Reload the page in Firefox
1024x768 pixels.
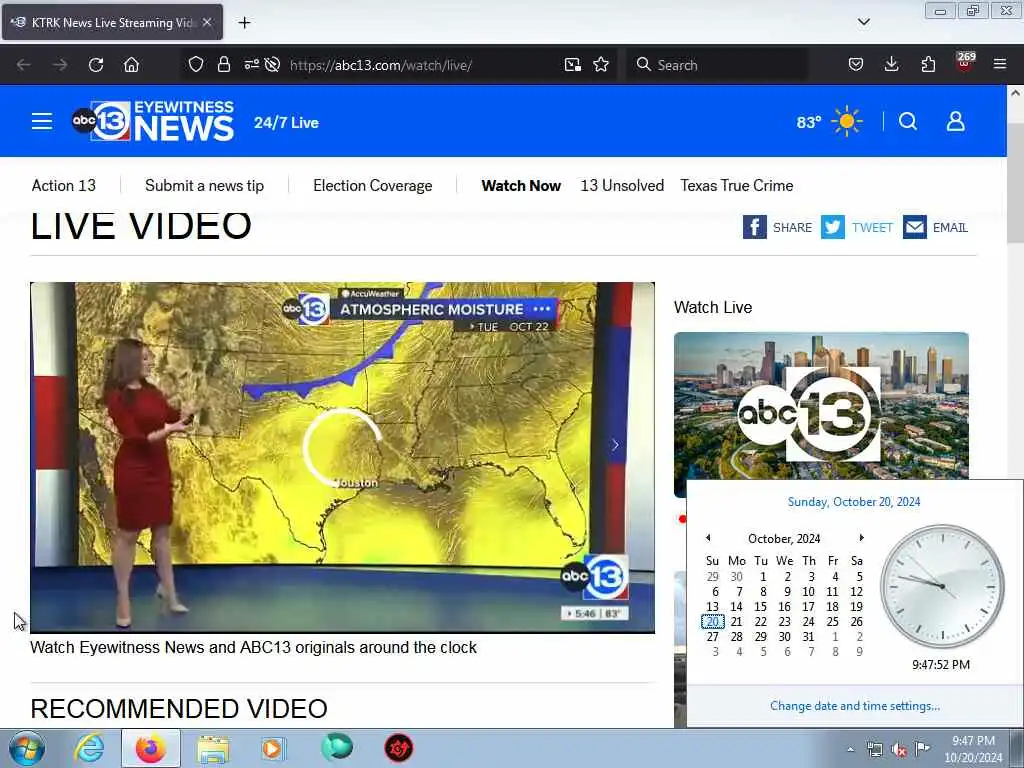tap(96, 65)
